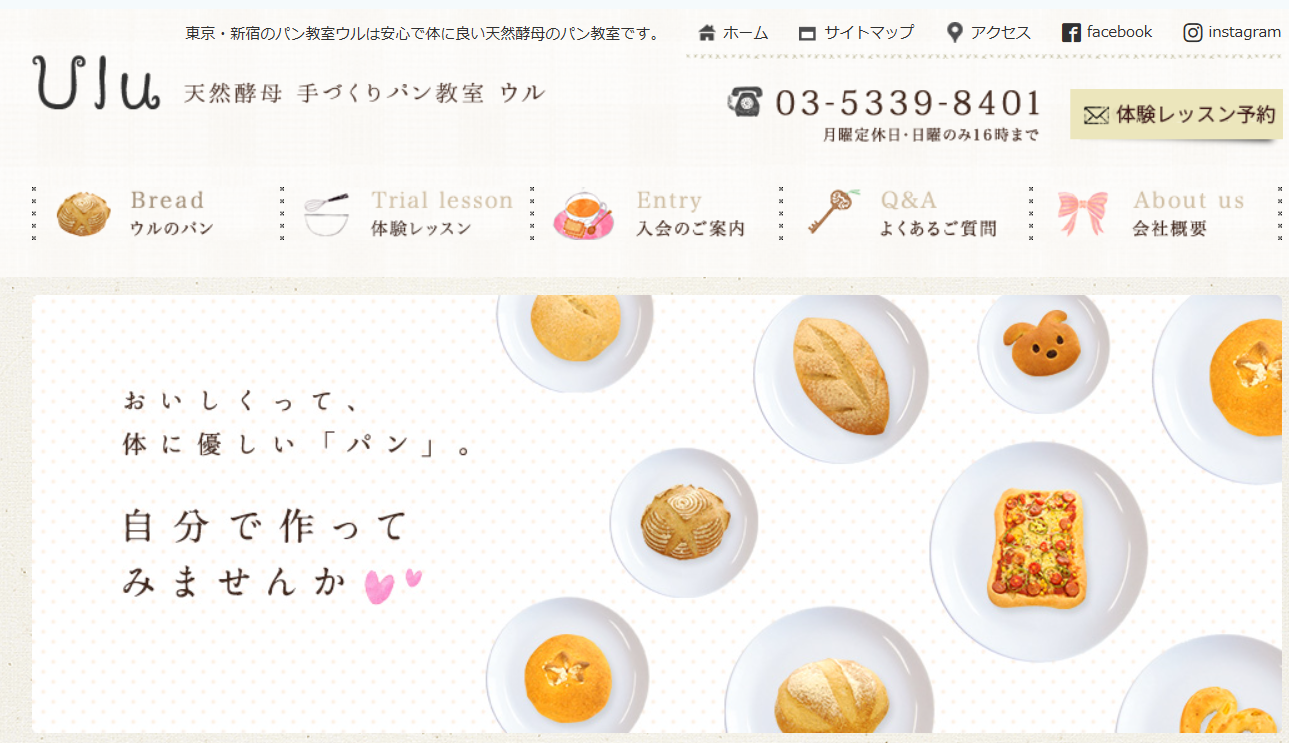Viewport: 1289px width, 743px height.
Task: Click the 体験レッスン予約 reservation button
Action: tap(1176, 115)
